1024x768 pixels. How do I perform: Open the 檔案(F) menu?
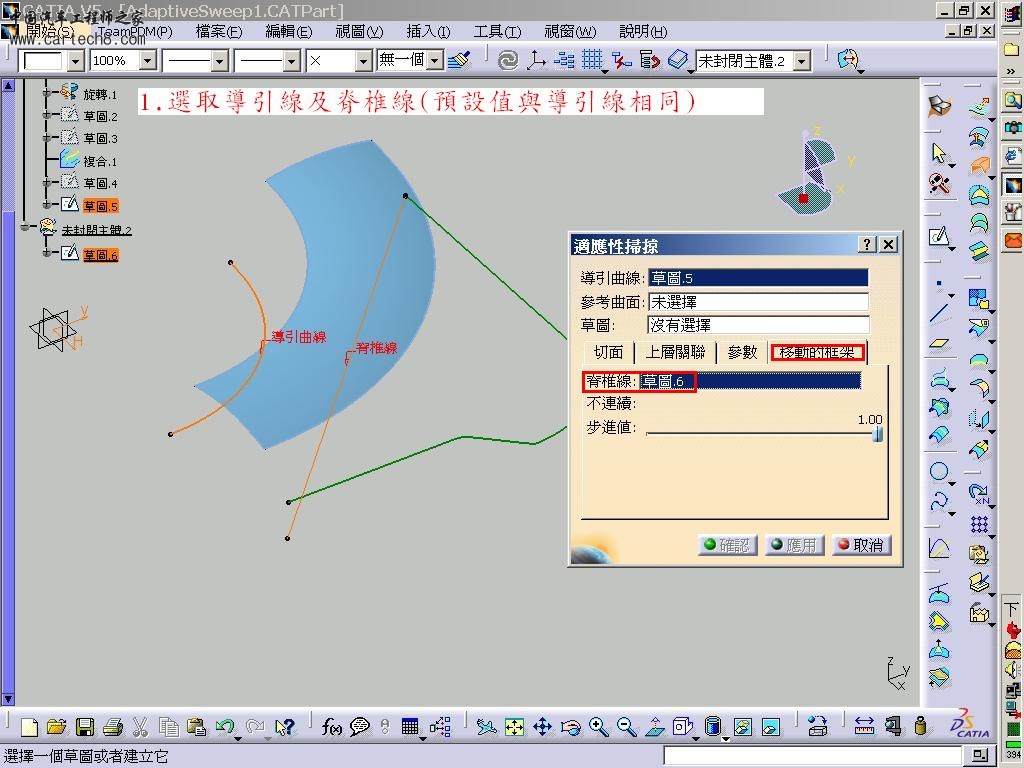point(219,31)
